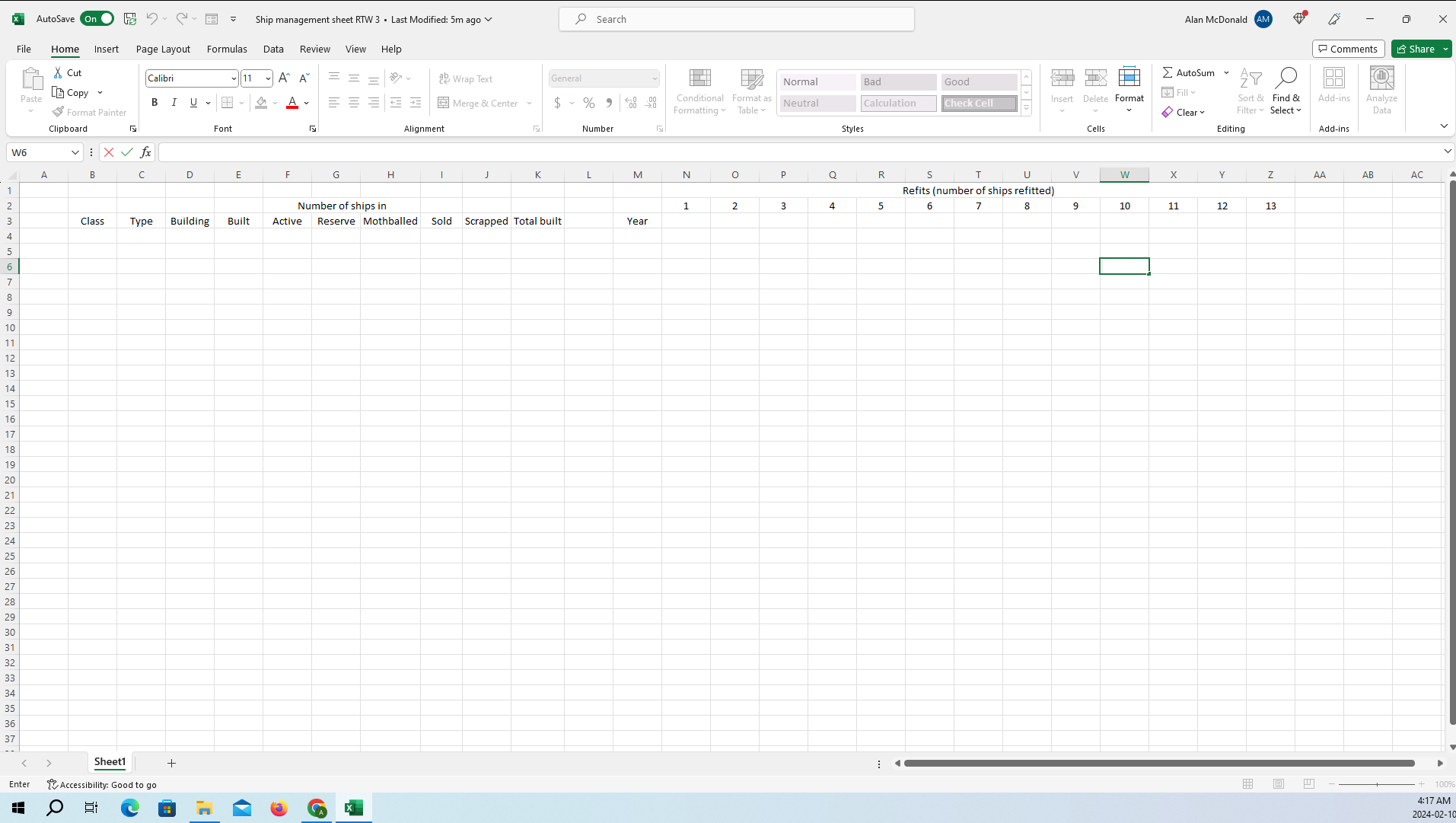Open the Formulas tab
Image resolution: width=1456 pixels, height=823 pixels.
(x=227, y=49)
